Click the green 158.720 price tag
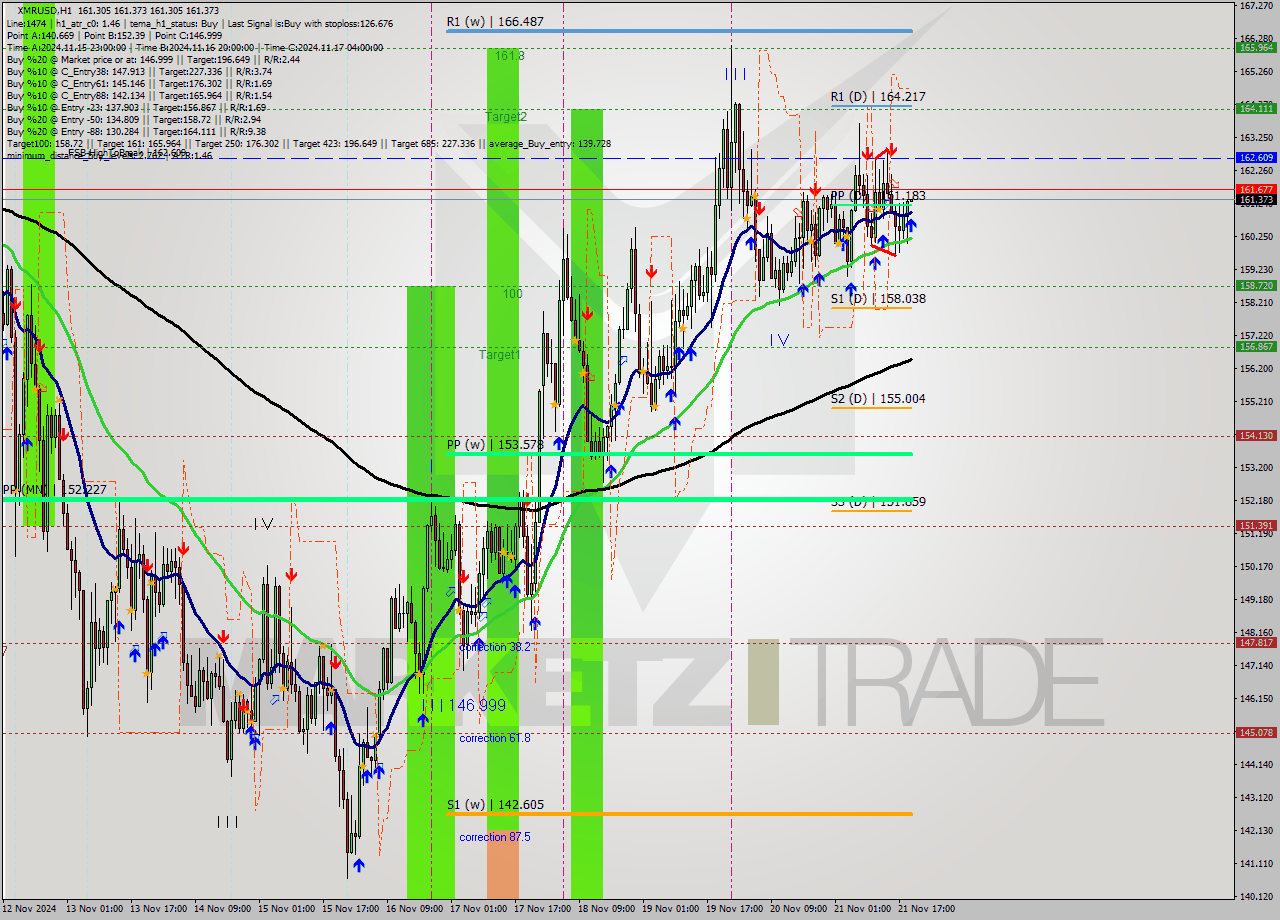The height and width of the screenshot is (920, 1280). click(1256, 286)
